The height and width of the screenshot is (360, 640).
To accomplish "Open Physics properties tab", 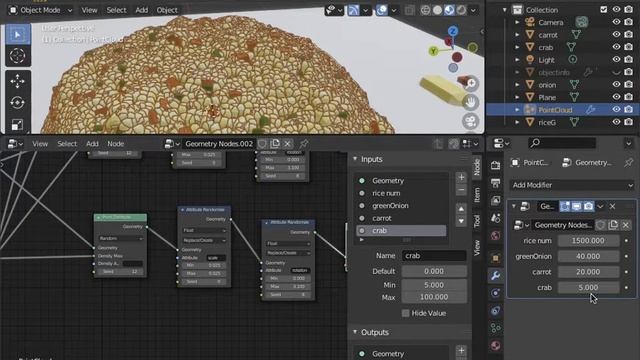I will coord(496,311).
